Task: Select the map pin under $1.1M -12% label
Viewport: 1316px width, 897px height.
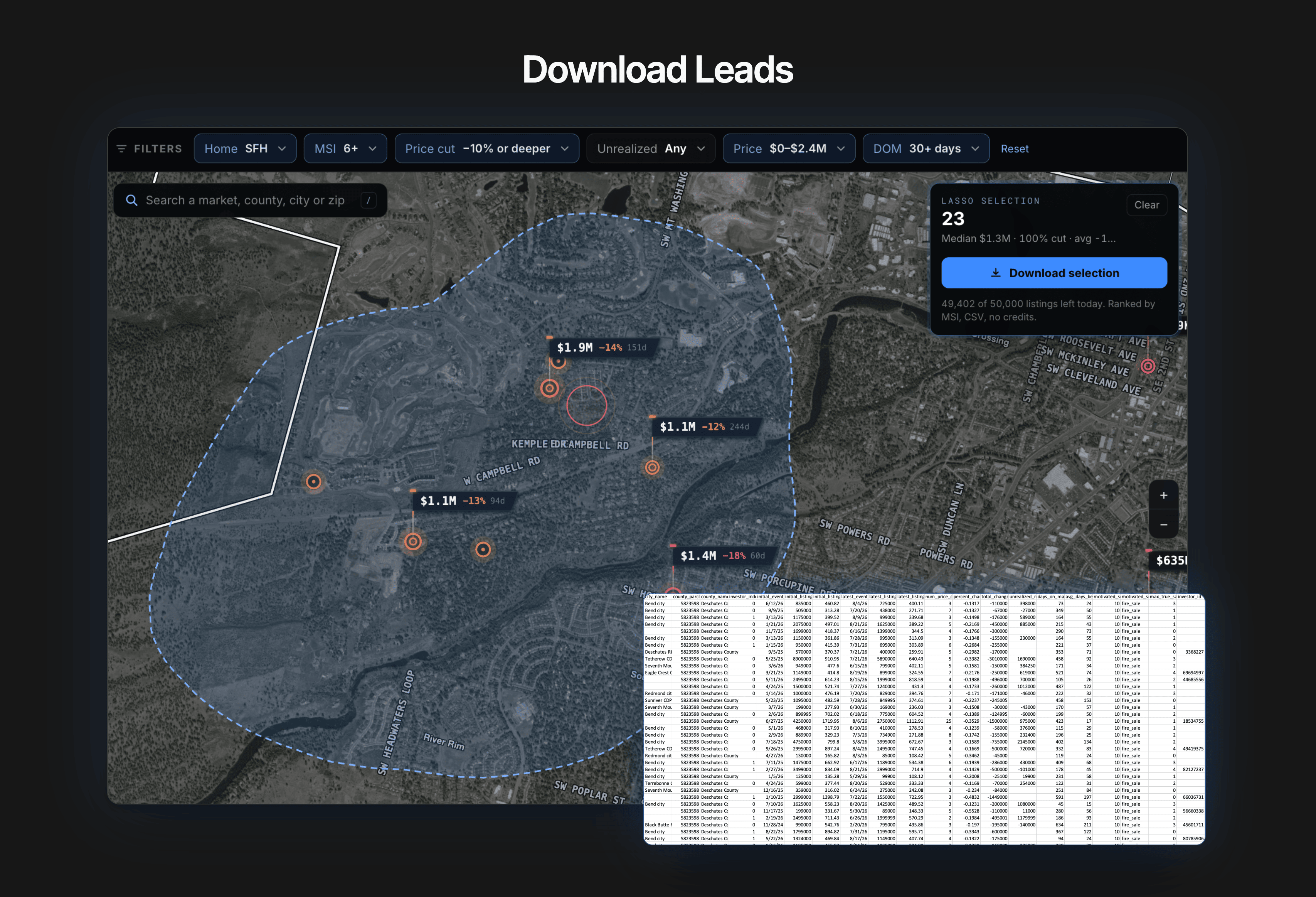Action: [652, 467]
